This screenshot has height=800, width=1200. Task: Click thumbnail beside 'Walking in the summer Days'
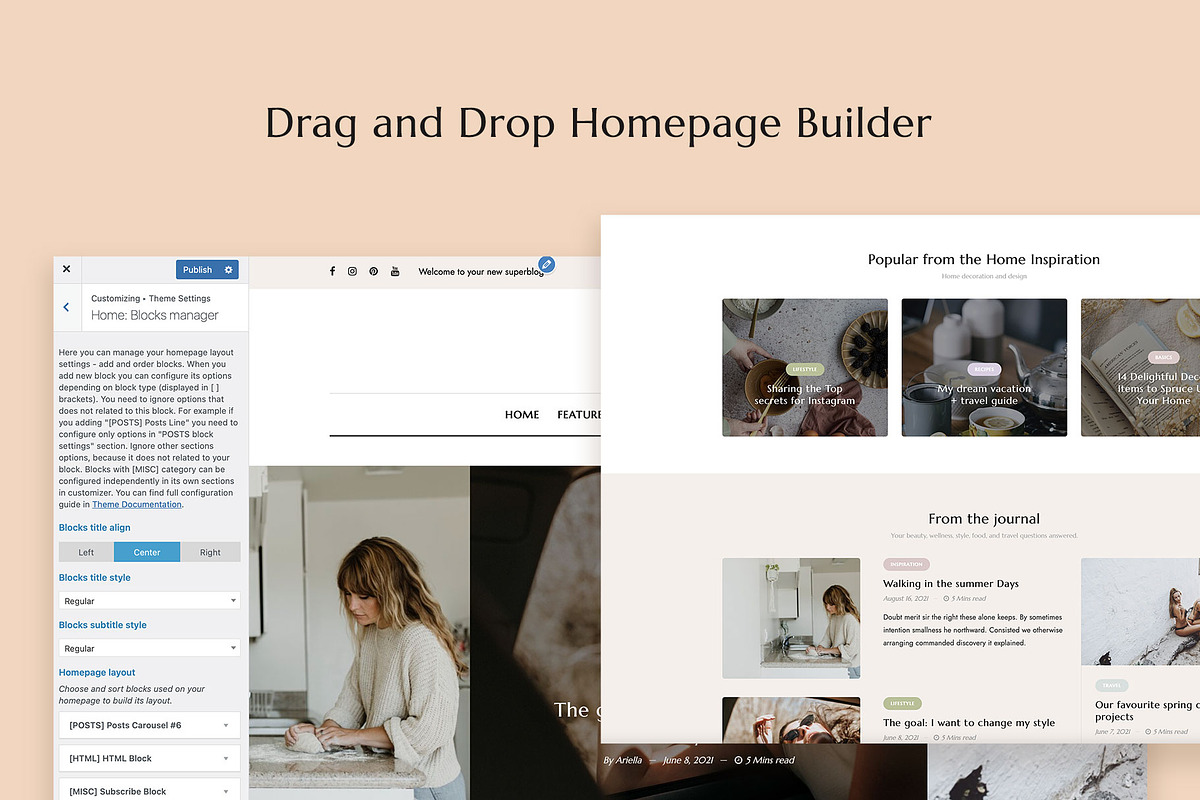pos(791,618)
